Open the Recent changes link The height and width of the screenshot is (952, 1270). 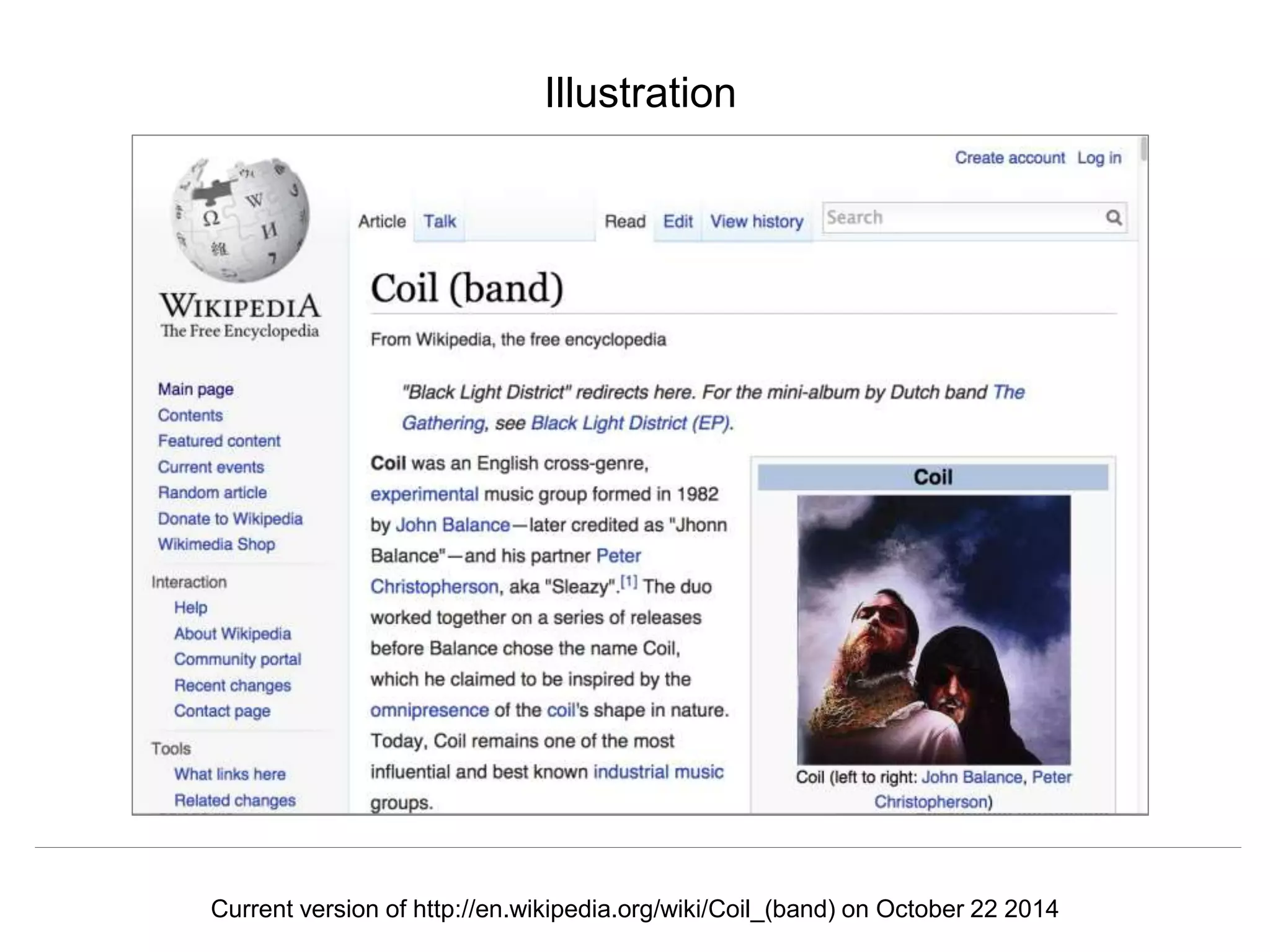[x=233, y=685]
